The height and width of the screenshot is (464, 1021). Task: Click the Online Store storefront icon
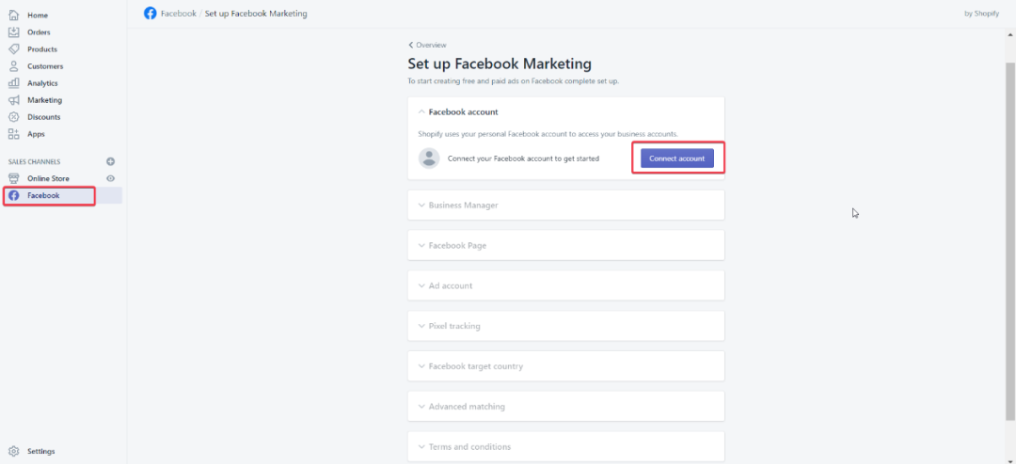click(x=14, y=178)
